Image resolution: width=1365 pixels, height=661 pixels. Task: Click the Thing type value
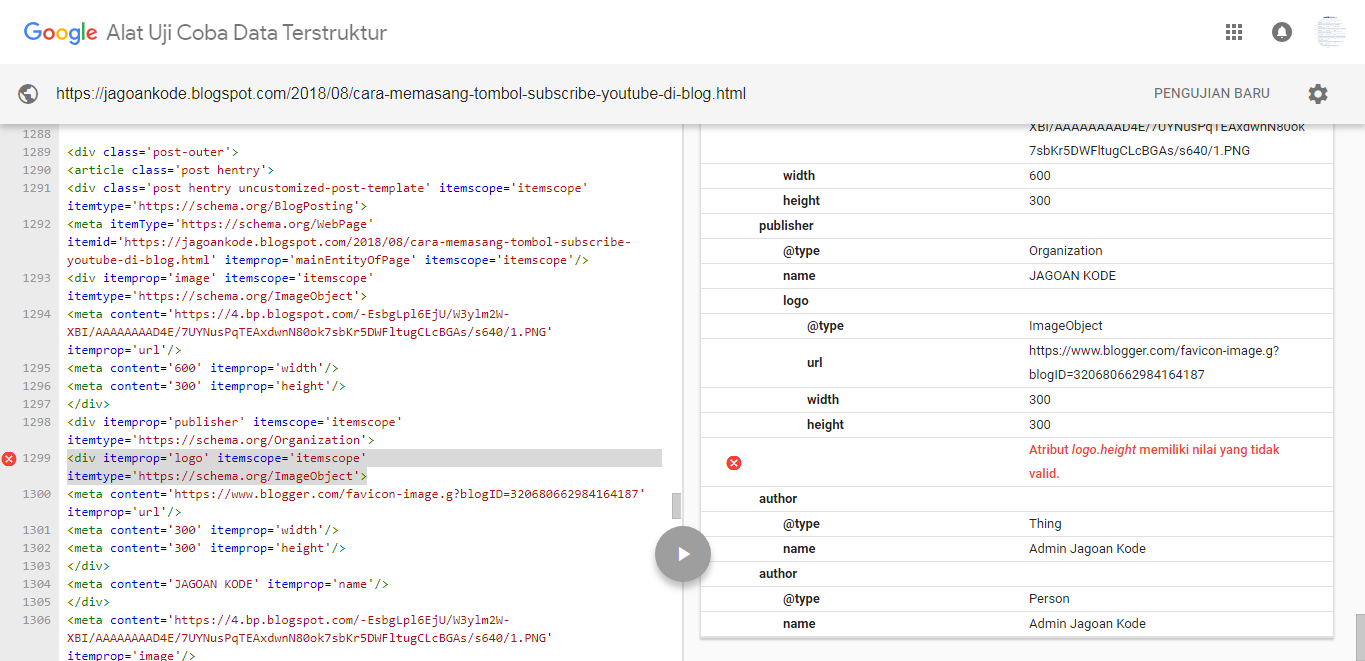(x=1045, y=524)
